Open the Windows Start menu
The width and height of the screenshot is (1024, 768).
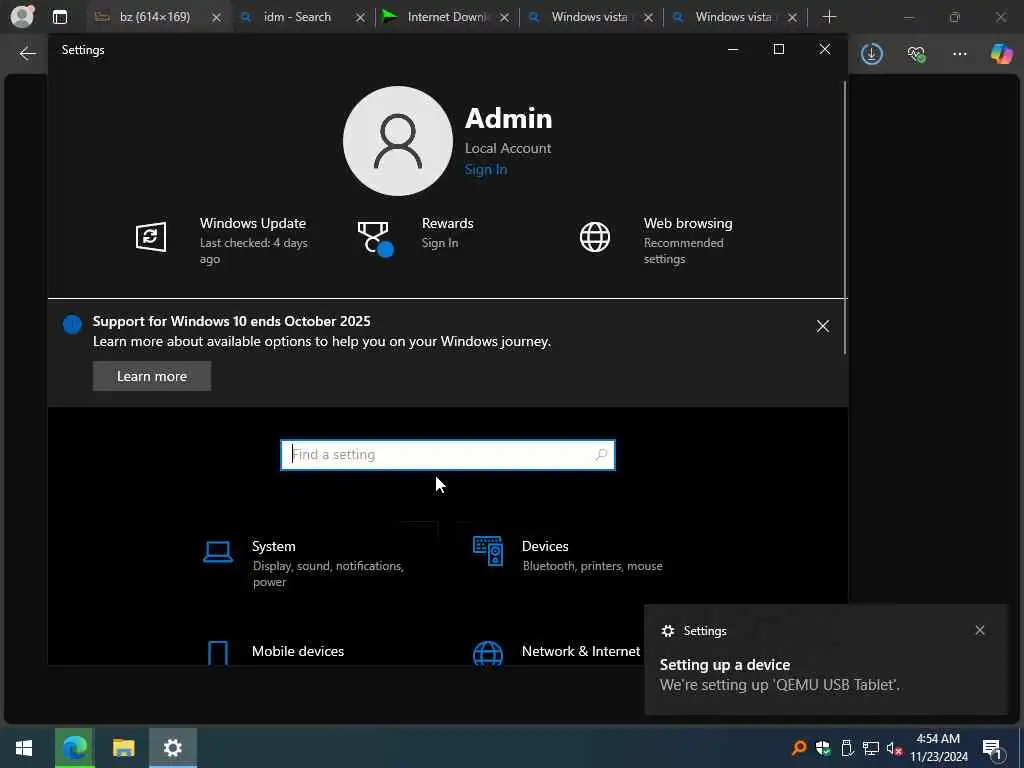point(24,748)
